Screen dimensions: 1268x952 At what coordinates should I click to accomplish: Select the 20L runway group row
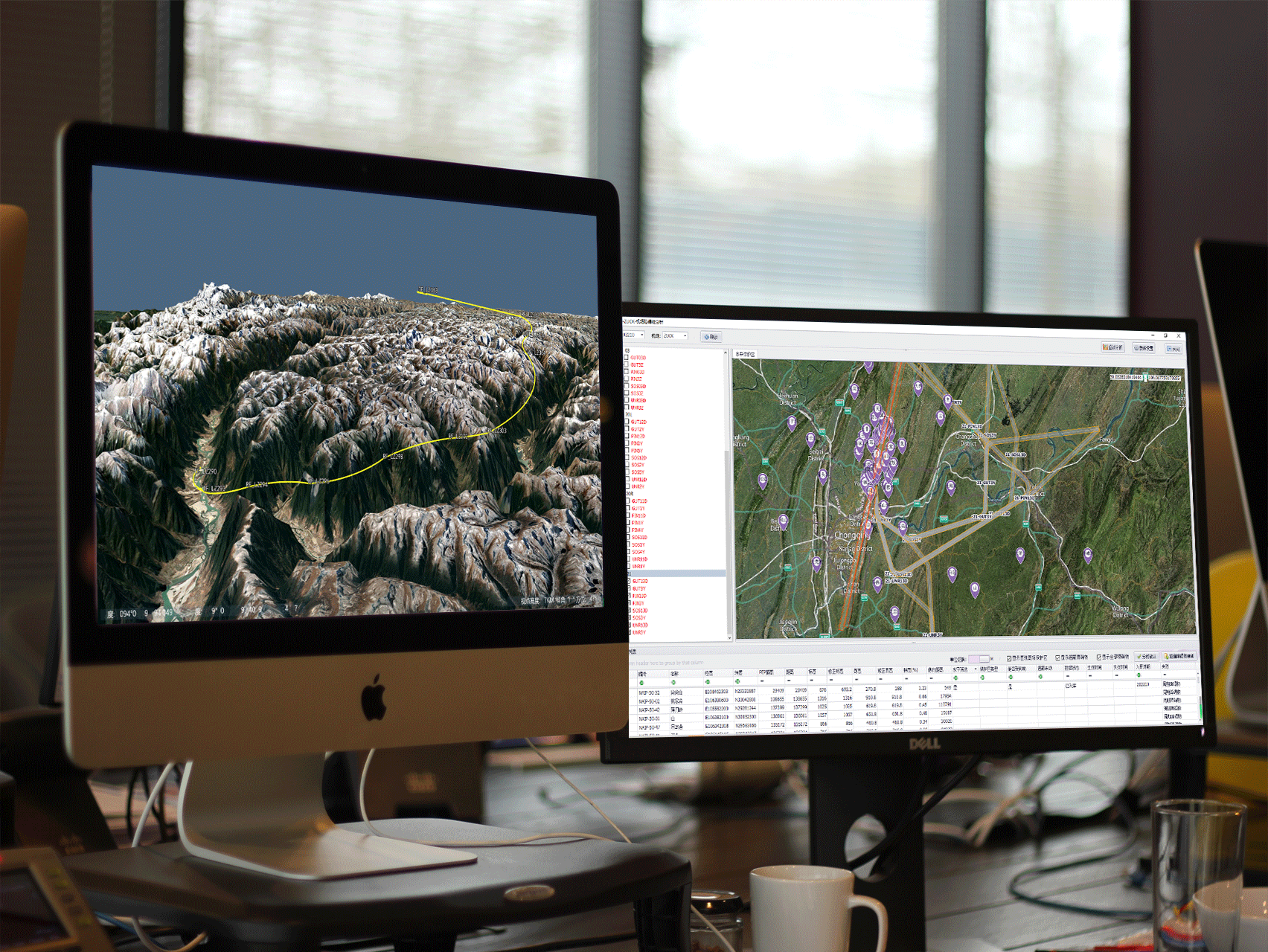coord(674,414)
